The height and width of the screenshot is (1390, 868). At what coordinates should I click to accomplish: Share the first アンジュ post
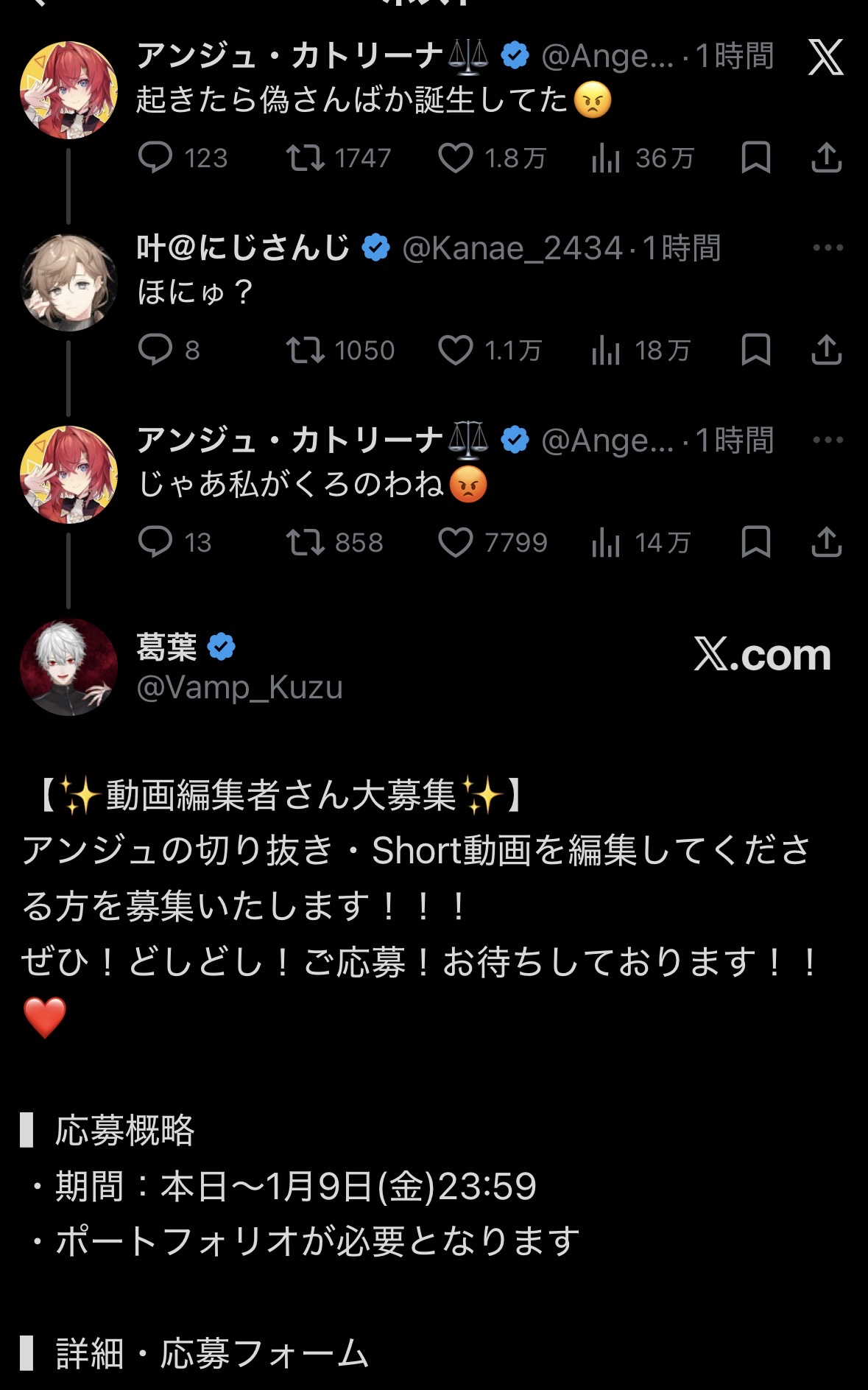(x=826, y=158)
